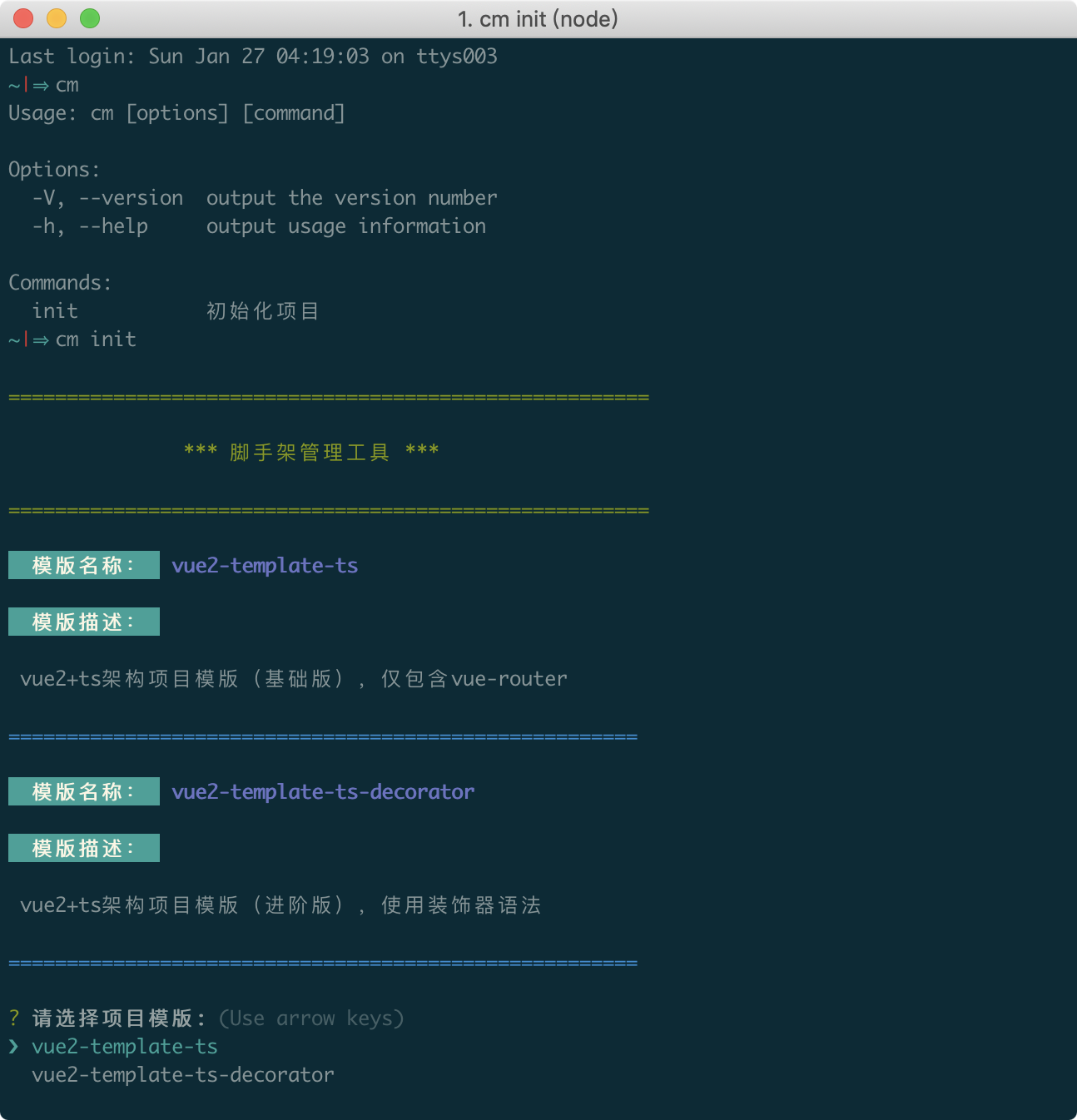1077x1120 pixels.
Task: Click the '-h, --help' option line
Action: 259,226
